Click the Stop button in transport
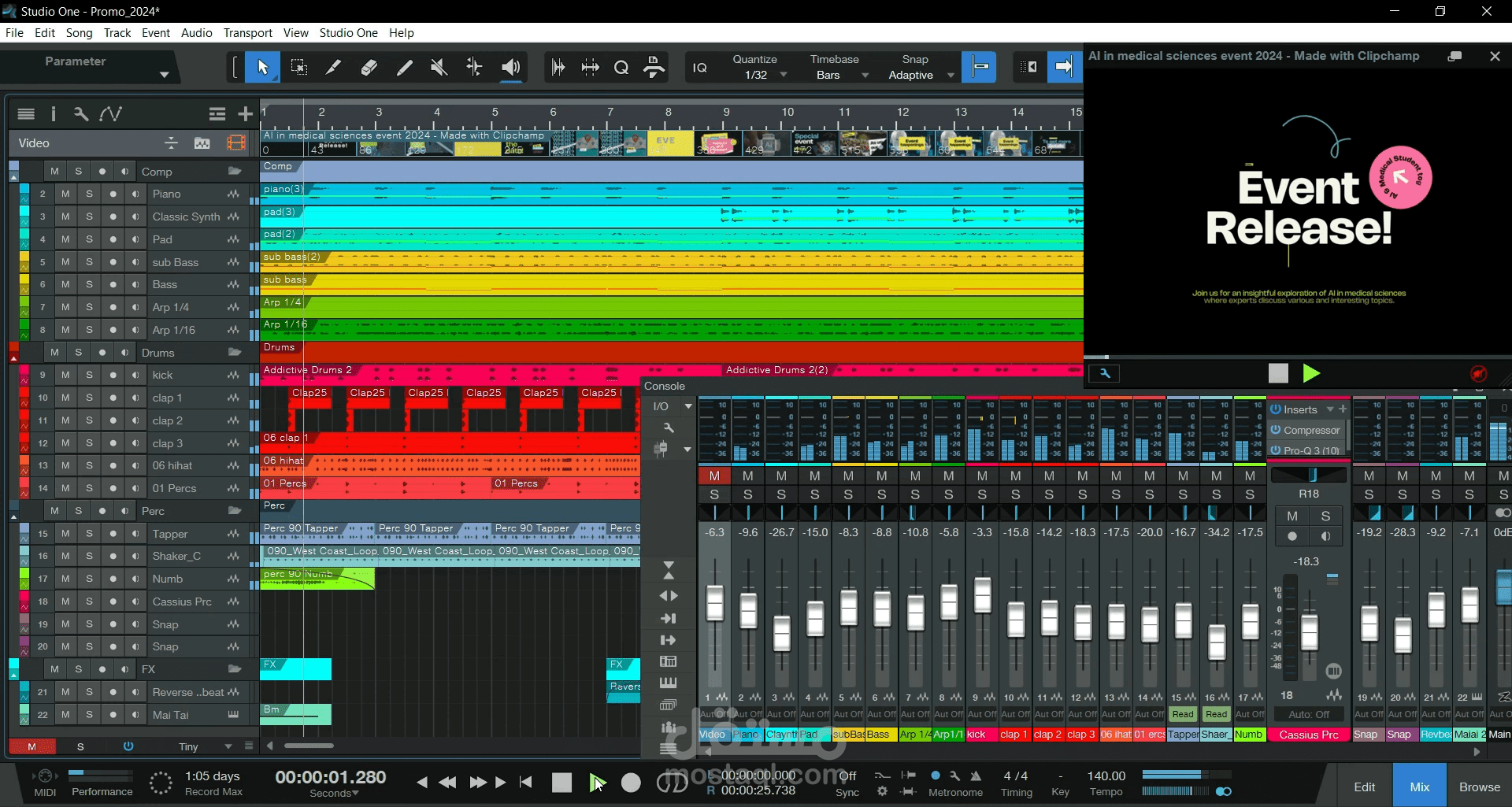 point(561,782)
